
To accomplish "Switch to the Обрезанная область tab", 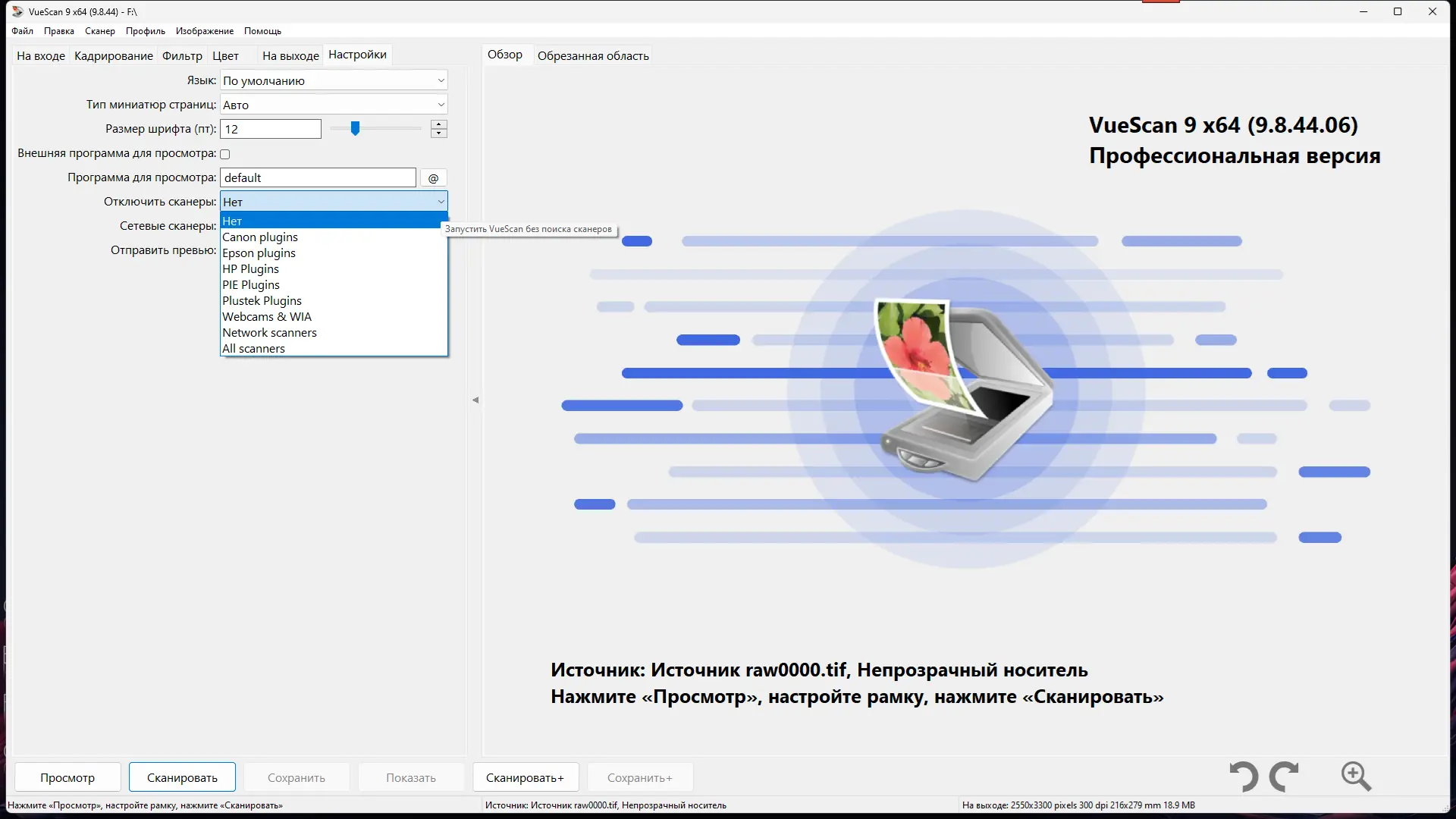I will click(593, 55).
